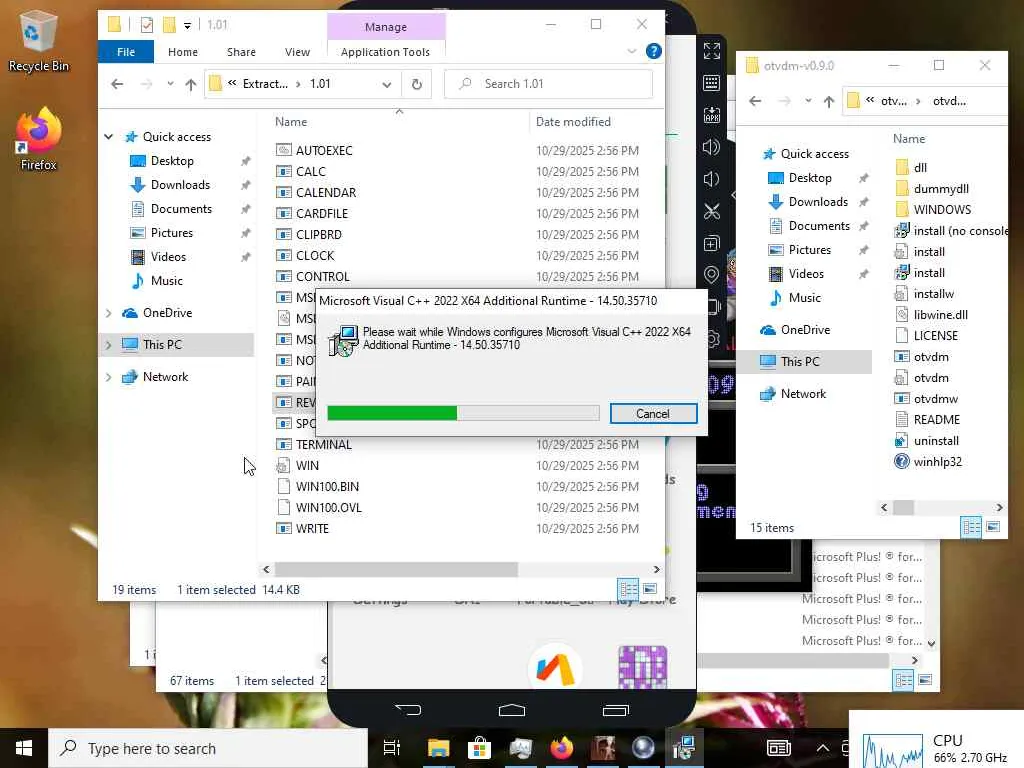Switch to the Share ribbon tab

(241, 52)
